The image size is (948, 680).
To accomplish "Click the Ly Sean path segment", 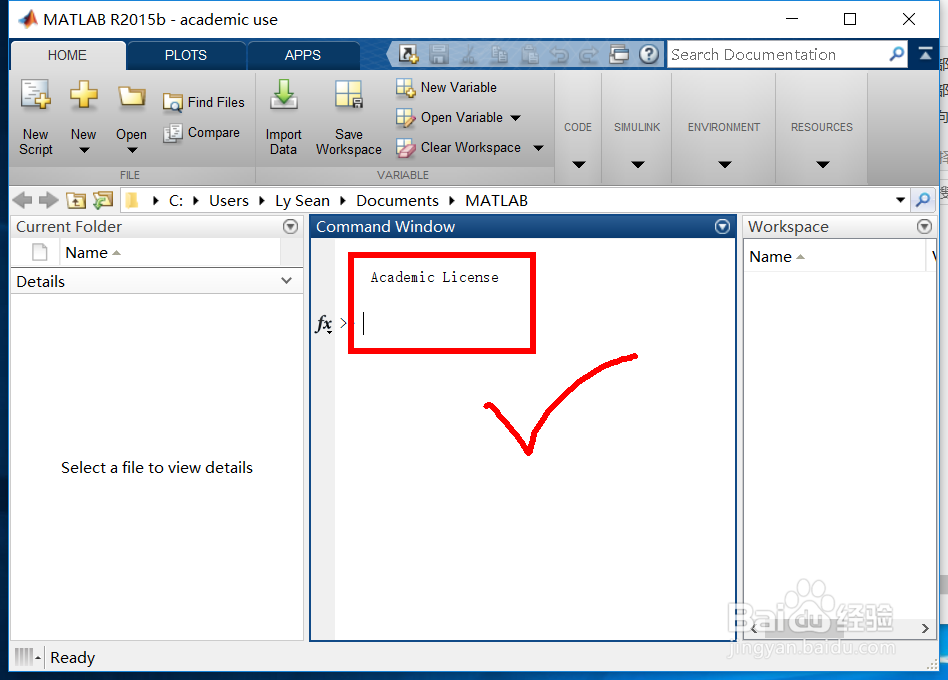I will pos(302,201).
